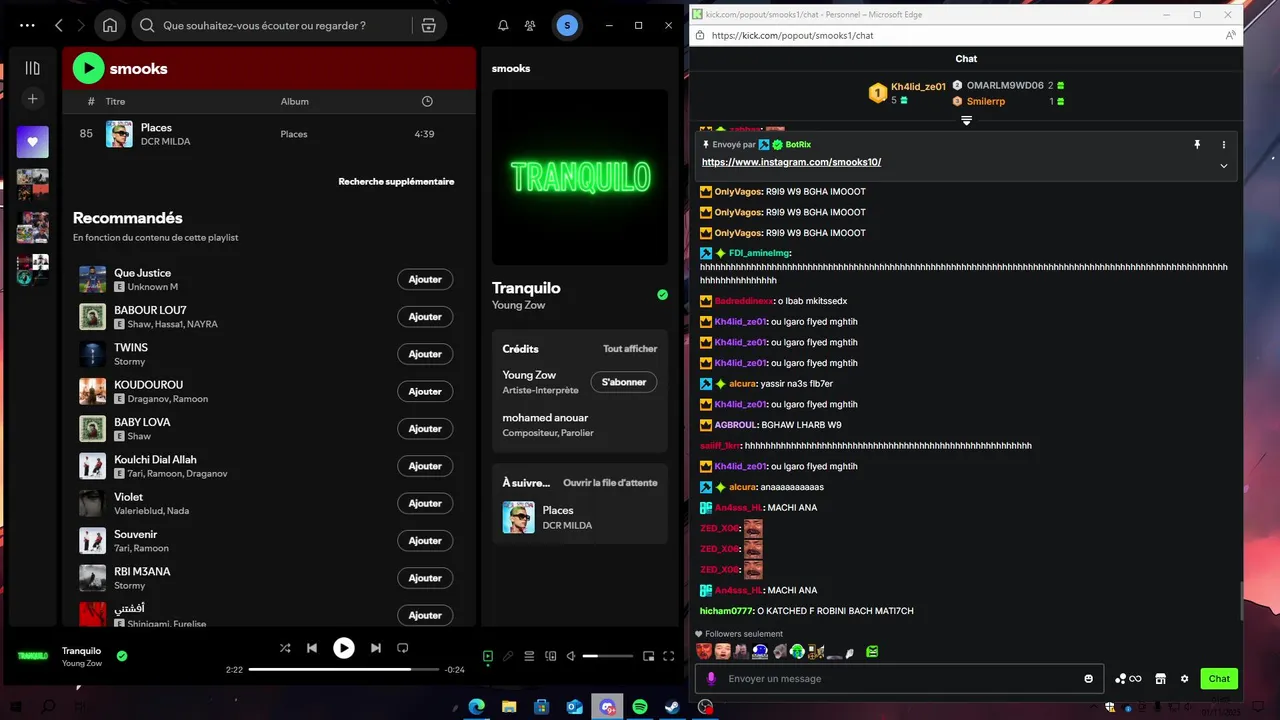Viewport: 1280px width, 720px height.
Task: Toggle saved checkmark in bottom player bar
Action: point(122,656)
